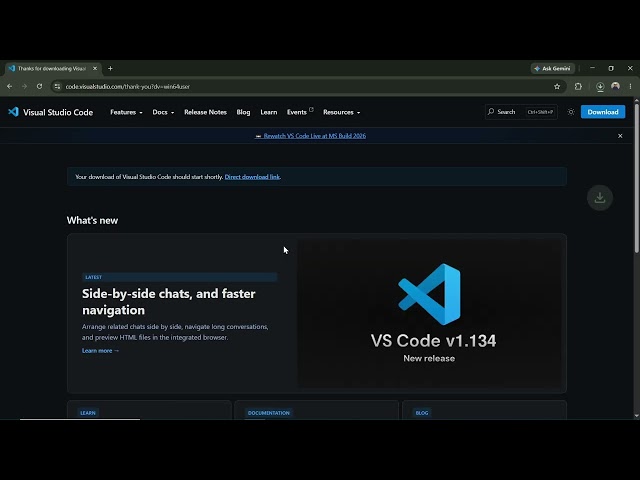Minimize the Chrome browser window
The width and height of the screenshot is (640, 480).
[x=592, y=68]
